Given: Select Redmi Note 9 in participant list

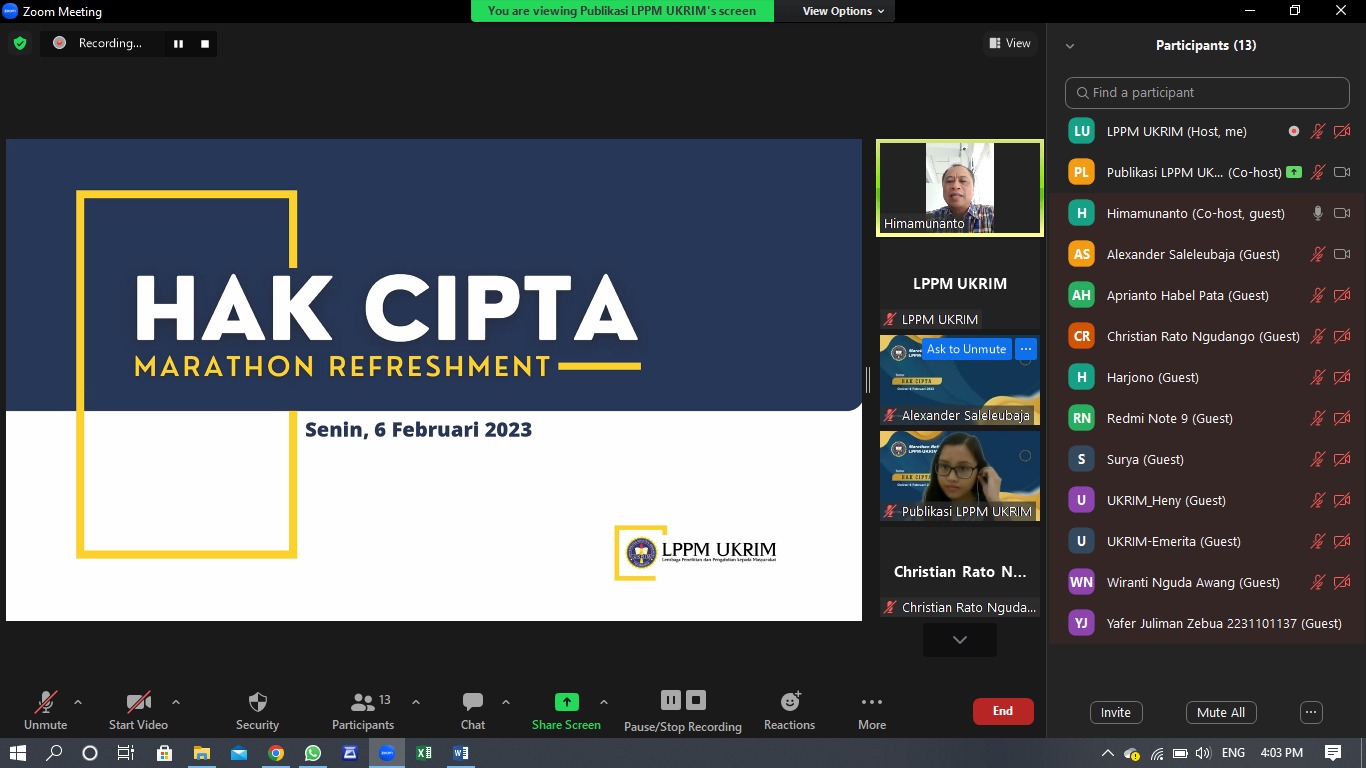Looking at the screenshot, I should pyautogui.click(x=1207, y=418).
